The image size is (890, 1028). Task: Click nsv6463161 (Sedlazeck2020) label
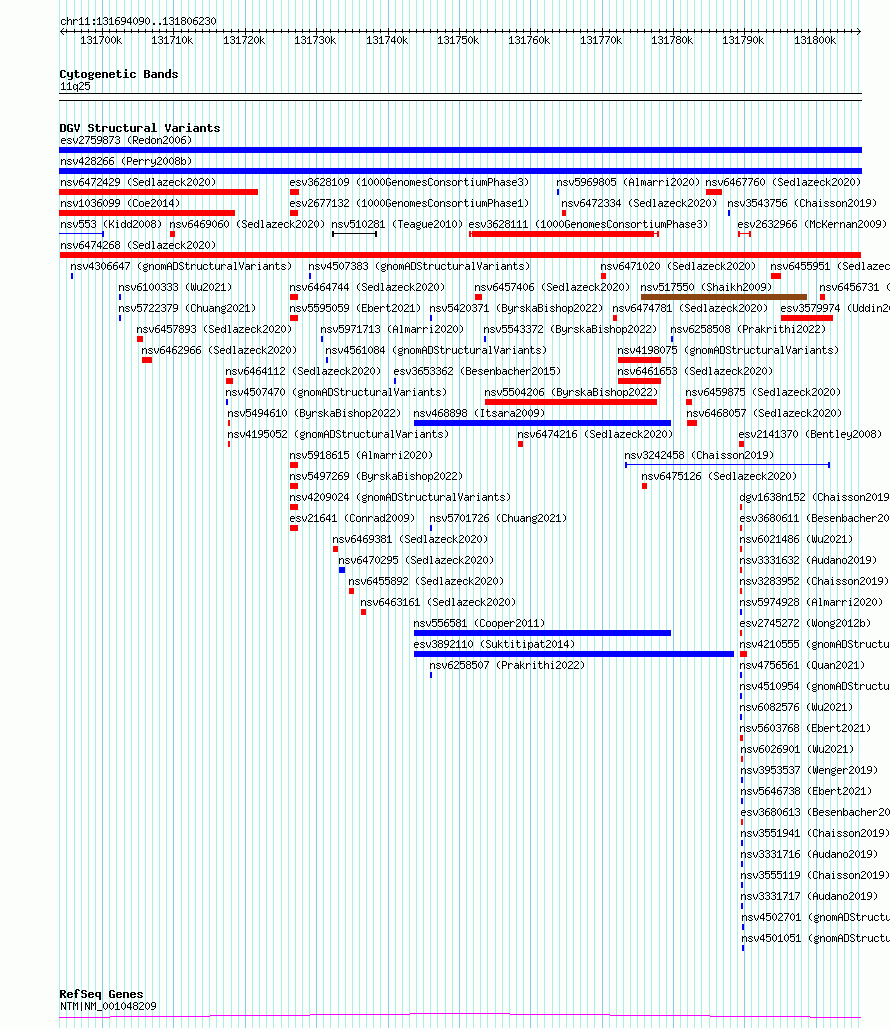[438, 602]
